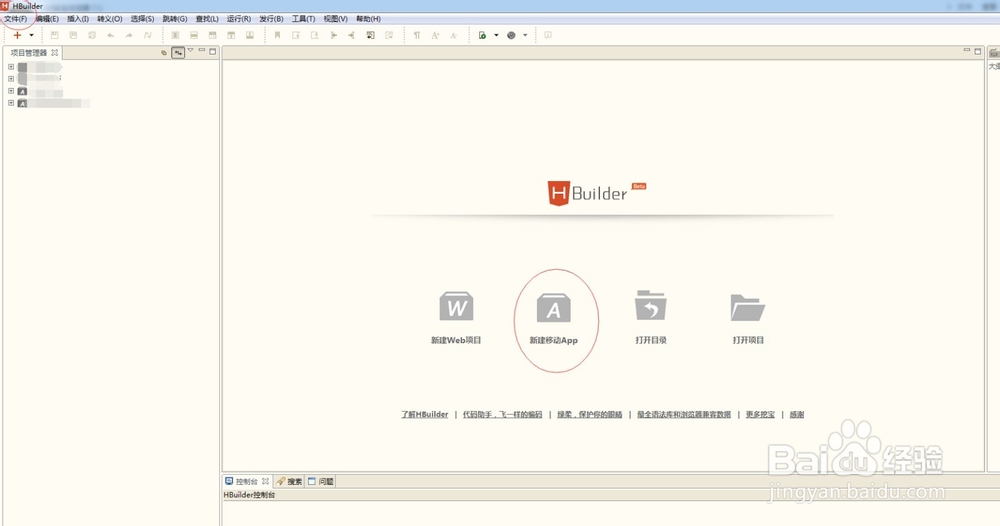Click the bookmark flag toolbar icon
This screenshot has width=1000, height=526.
[277, 35]
